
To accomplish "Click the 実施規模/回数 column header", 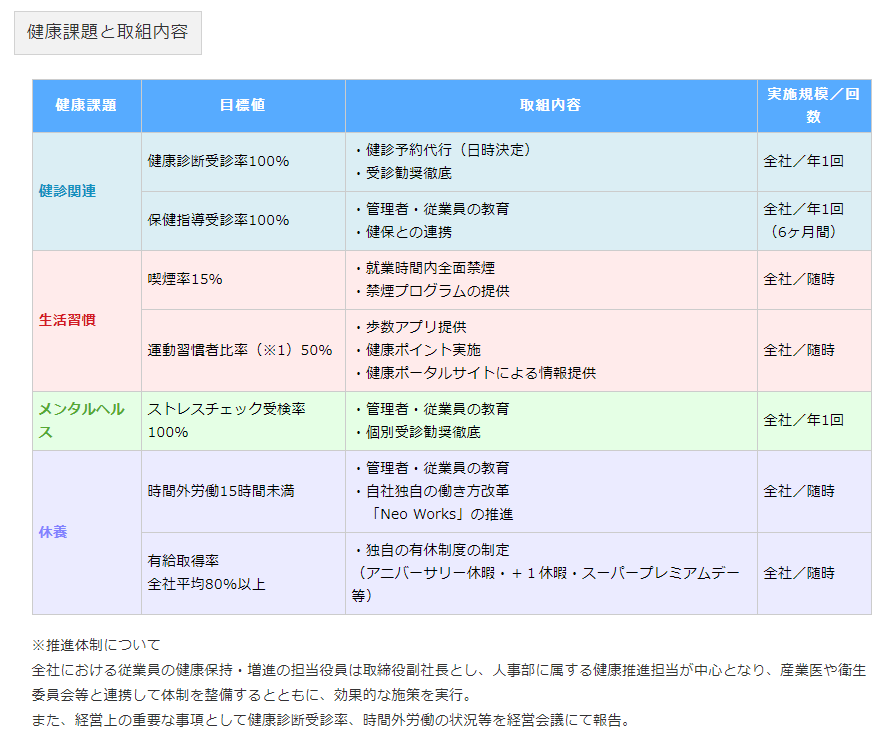I will tap(813, 105).
